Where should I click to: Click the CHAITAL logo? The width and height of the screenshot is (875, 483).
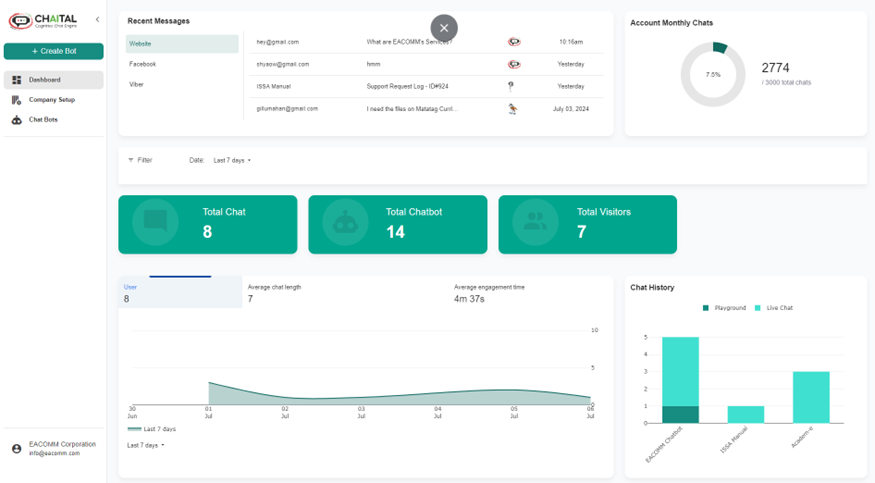coord(43,21)
